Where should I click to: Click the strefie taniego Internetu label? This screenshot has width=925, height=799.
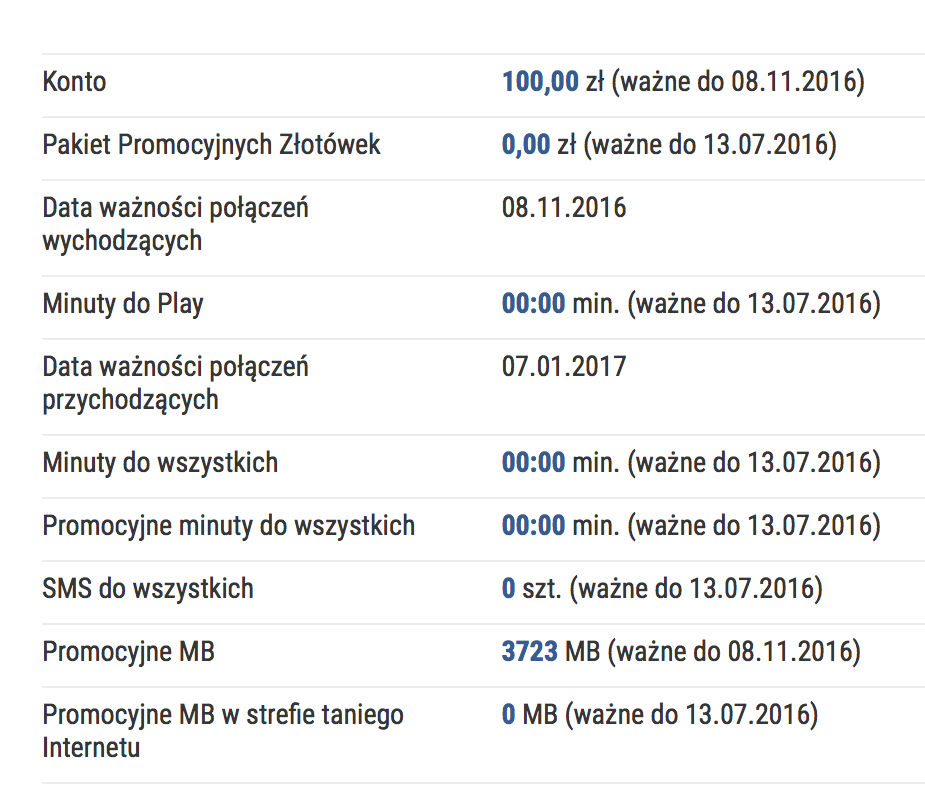222,731
